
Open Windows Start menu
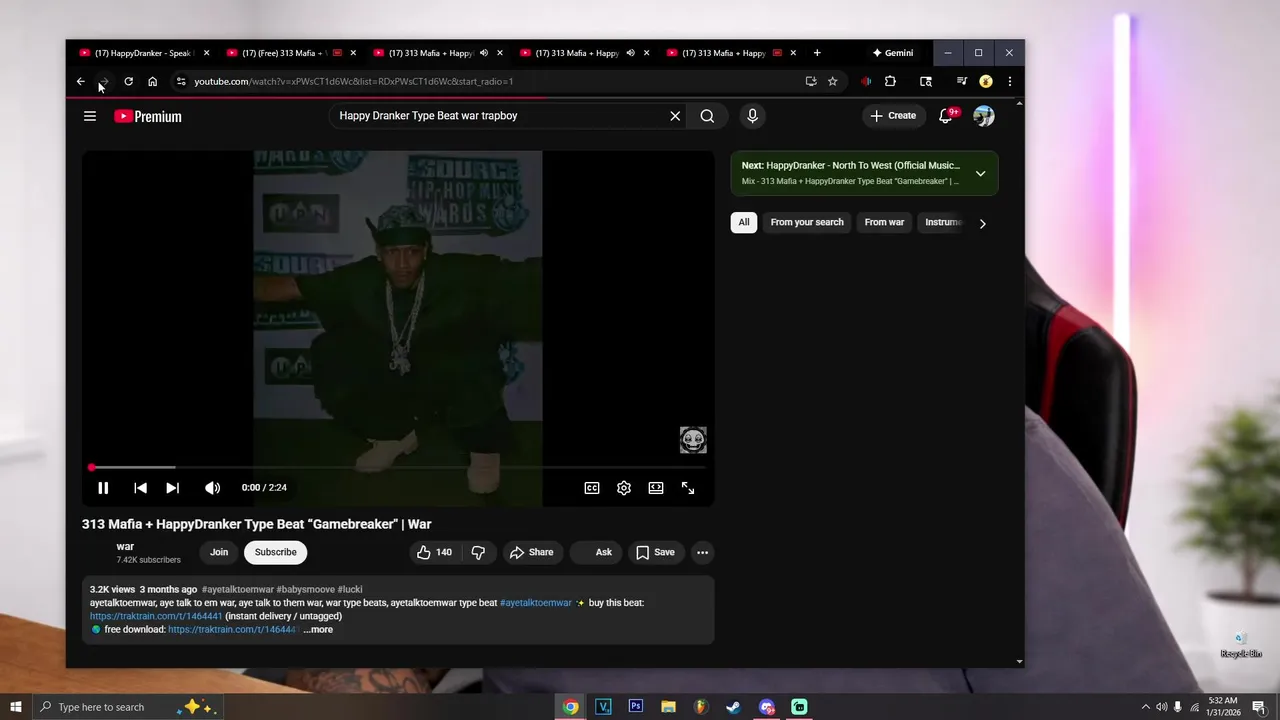coord(16,707)
